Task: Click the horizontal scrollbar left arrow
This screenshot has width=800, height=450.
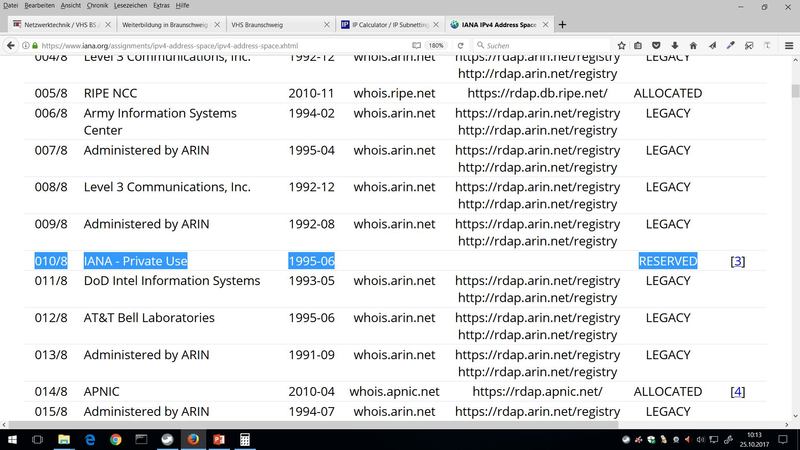Action: tap(4, 424)
